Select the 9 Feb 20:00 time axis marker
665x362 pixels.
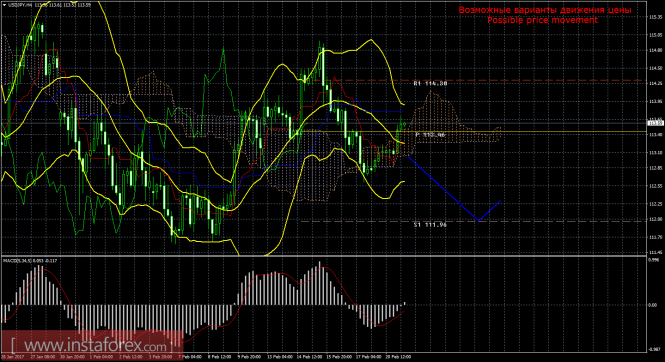249,357
